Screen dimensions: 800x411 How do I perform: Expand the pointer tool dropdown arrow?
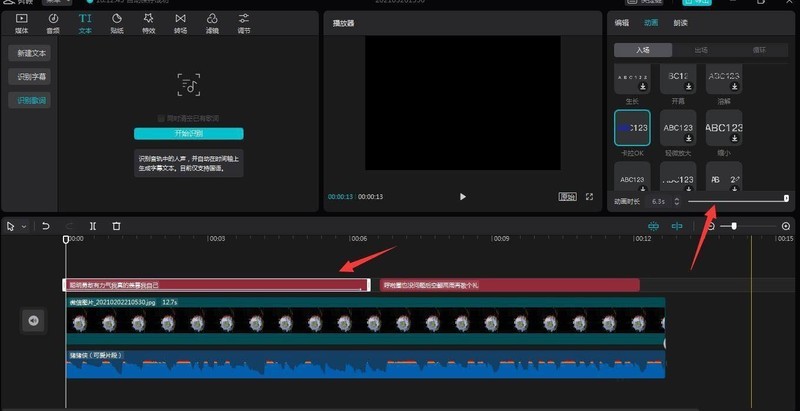click(24, 227)
